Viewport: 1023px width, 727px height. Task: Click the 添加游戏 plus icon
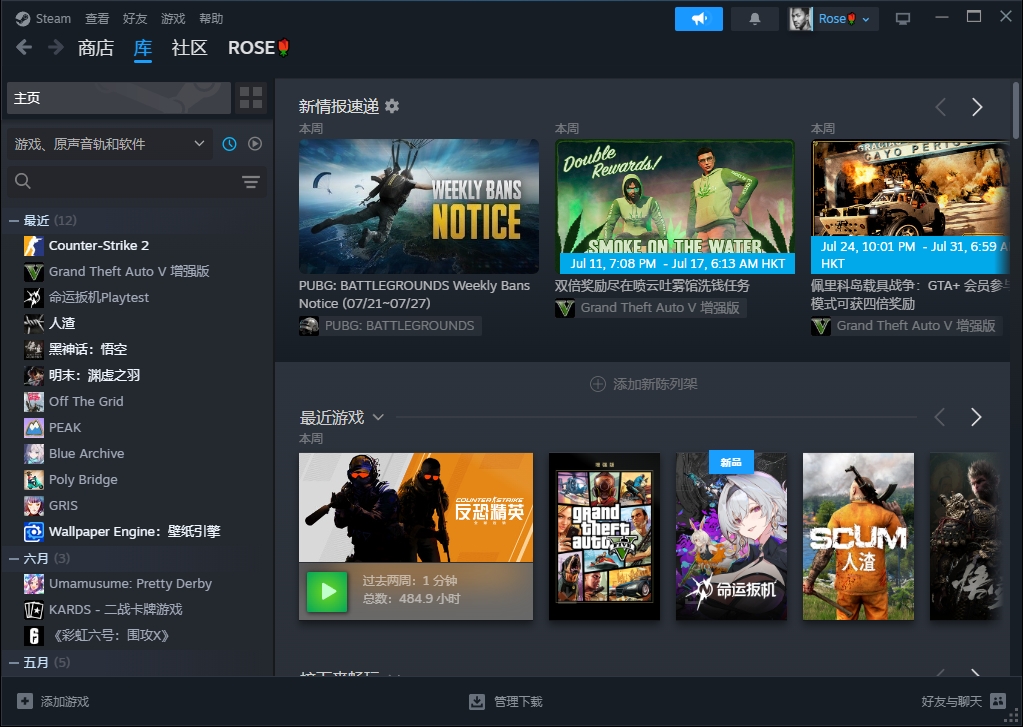25,701
